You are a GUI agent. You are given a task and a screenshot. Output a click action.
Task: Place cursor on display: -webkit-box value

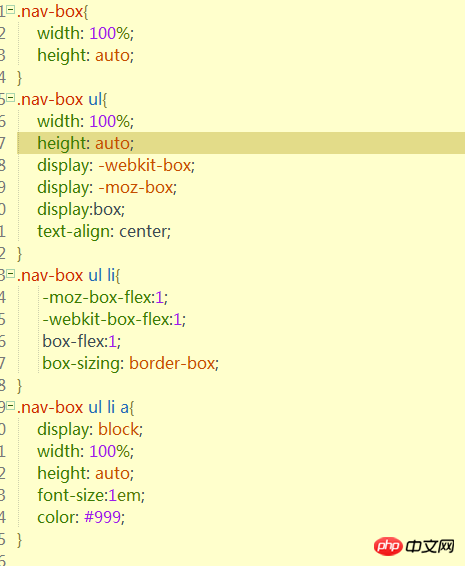pos(147,165)
